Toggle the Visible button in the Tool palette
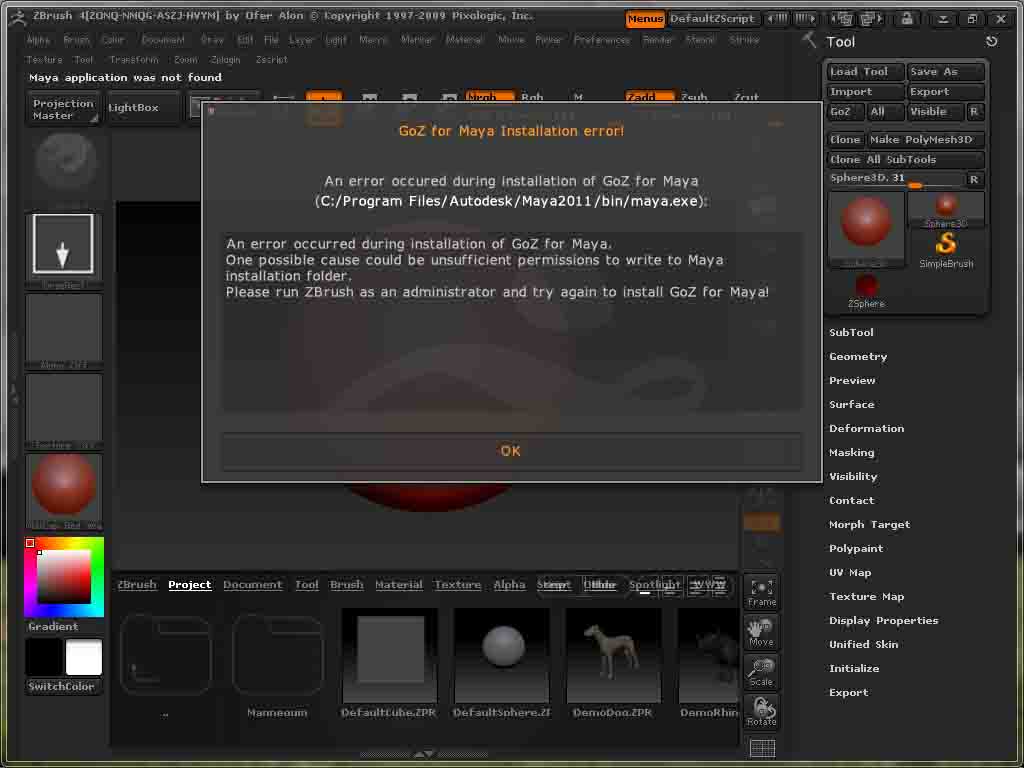The width and height of the screenshot is (1024, 768). coord(934,112)
